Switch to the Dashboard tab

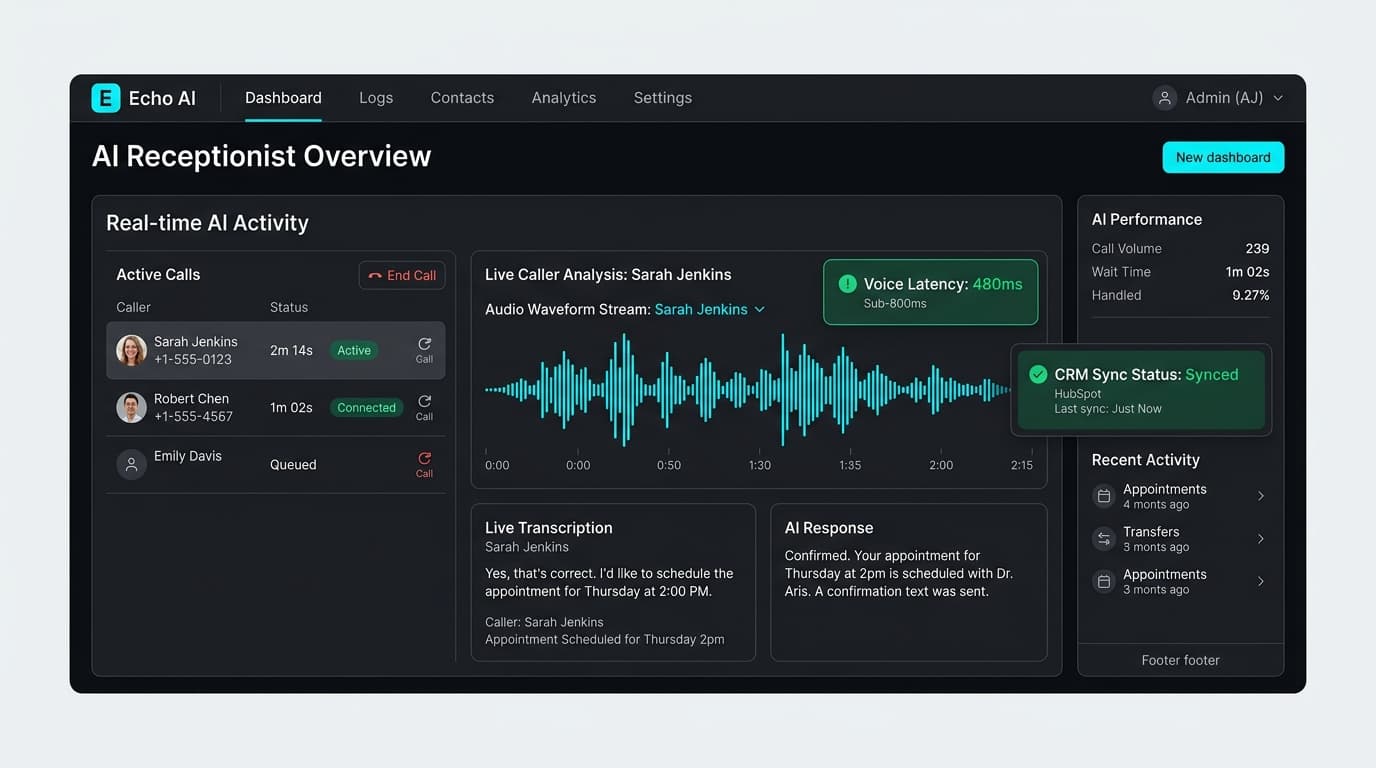click(x=283, y=98)
